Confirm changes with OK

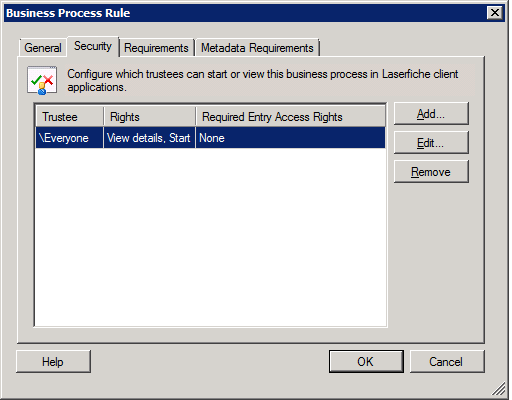pos(366,362)
